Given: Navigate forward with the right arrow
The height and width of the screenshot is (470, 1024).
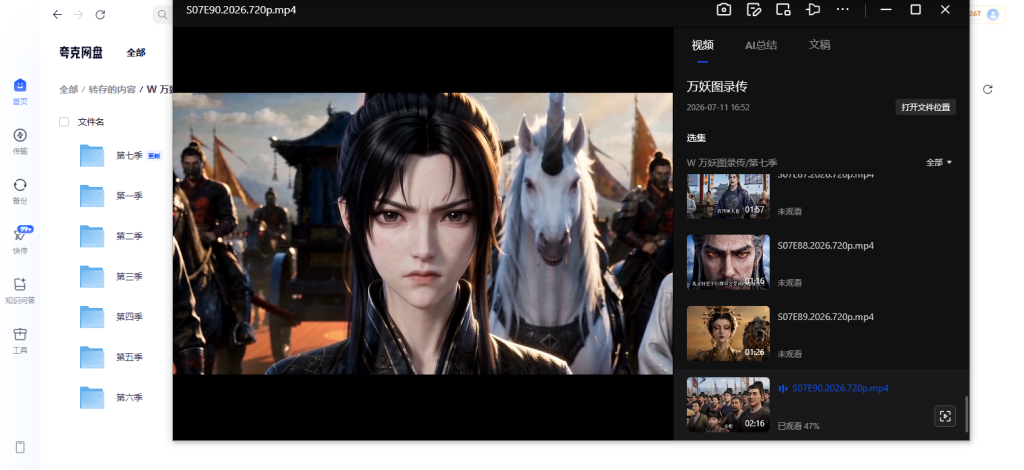Looking at the screenshot, I should (x=78, y=14).
